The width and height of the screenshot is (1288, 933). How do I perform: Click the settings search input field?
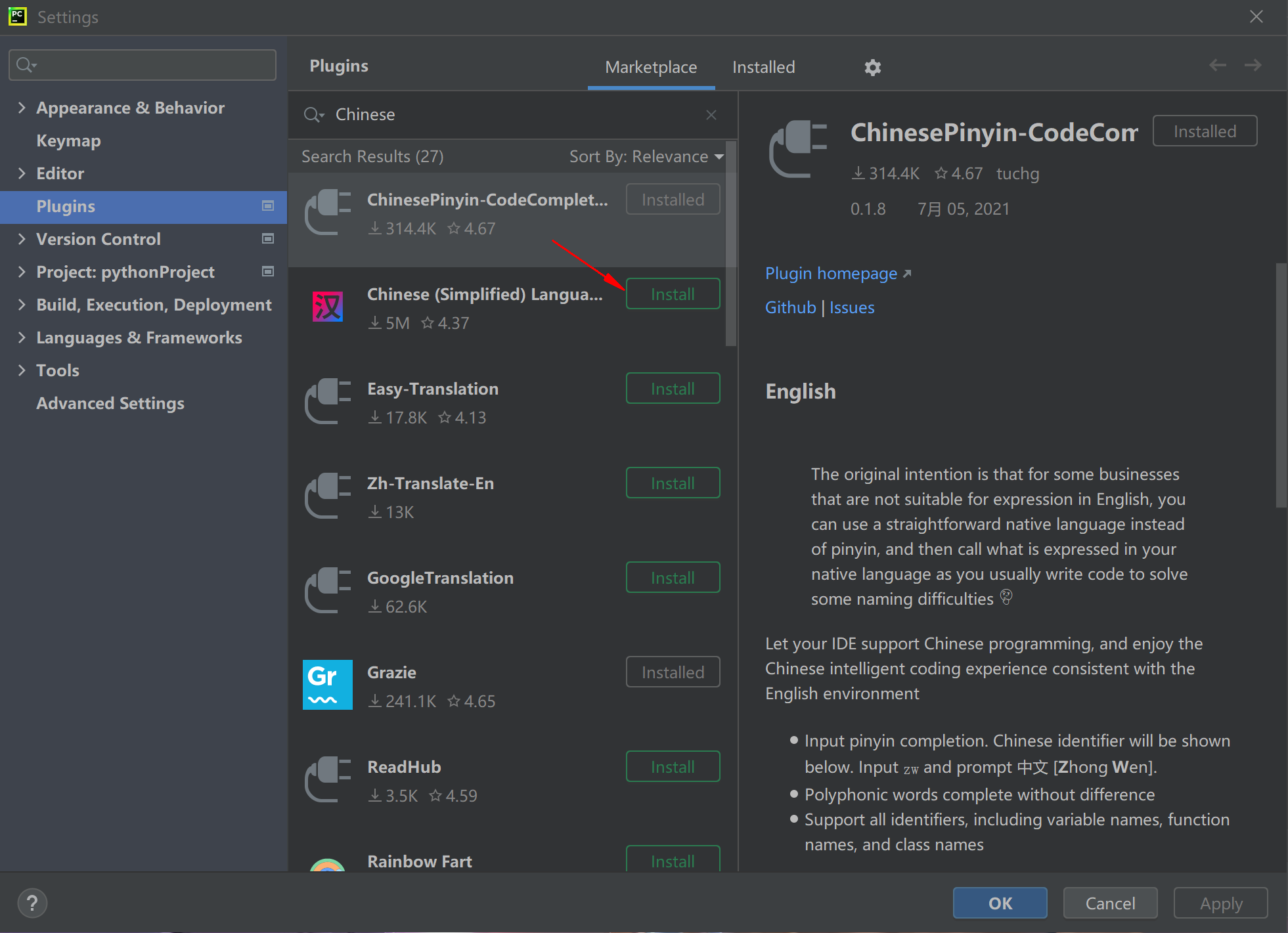click(151, 65)
